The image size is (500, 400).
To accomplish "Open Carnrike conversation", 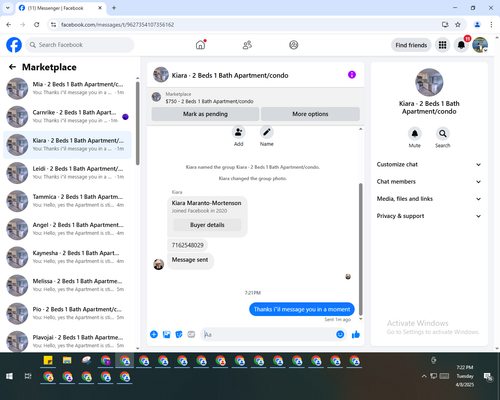I will coord(67,117).
